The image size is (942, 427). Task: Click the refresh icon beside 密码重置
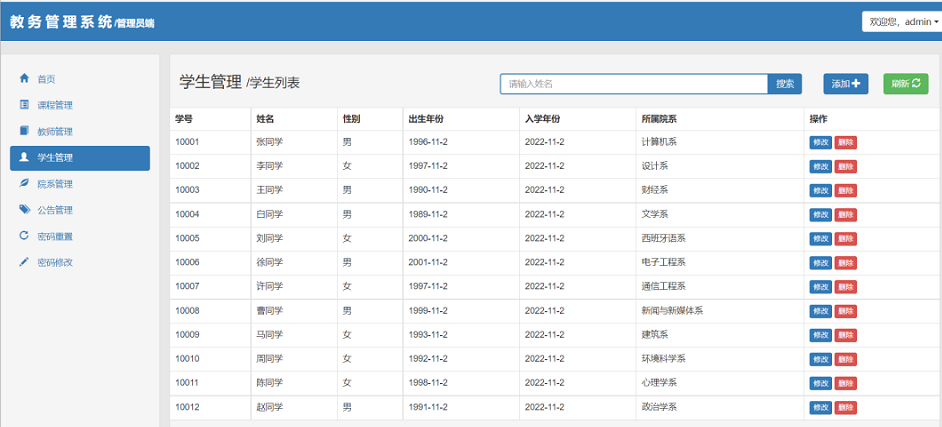click(24, 236)
